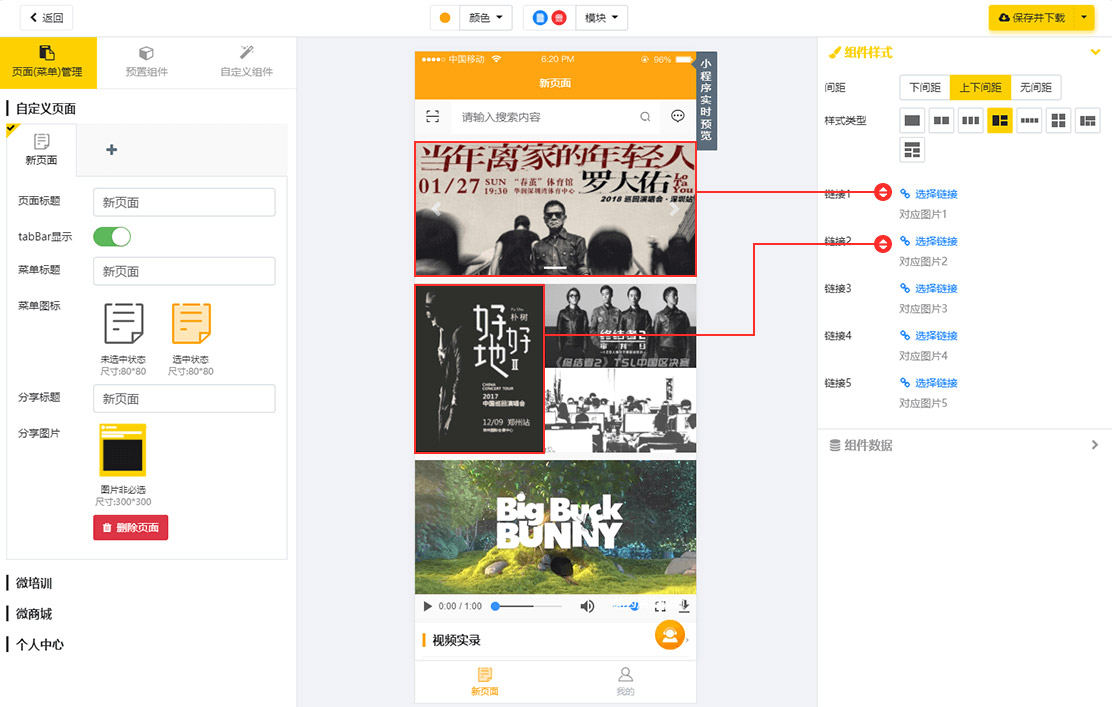
Task: Switch to the 页面(菜单)管理 tab
Action: (48, 62)
